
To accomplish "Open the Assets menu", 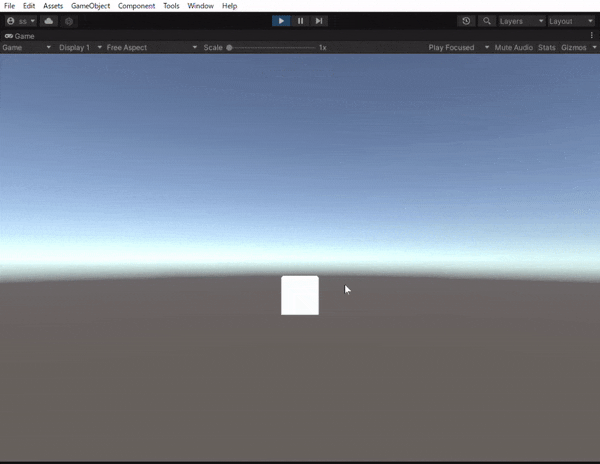I will pyautogui.click(x=53, y=6).
